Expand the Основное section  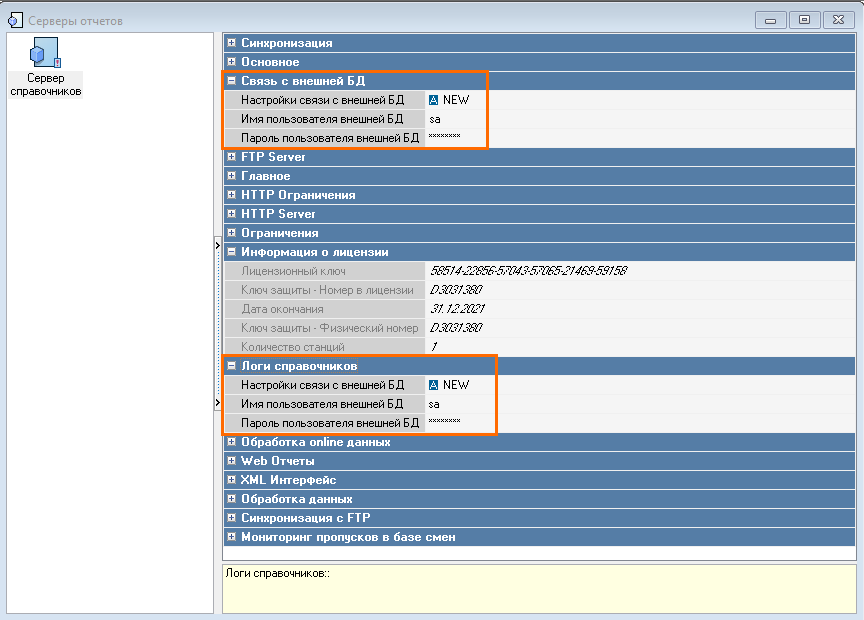tap(232, 62)
